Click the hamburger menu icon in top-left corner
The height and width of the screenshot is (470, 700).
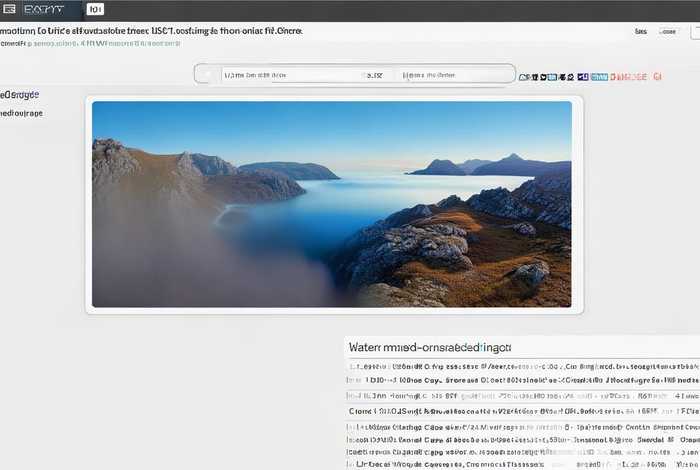point(9,9)
